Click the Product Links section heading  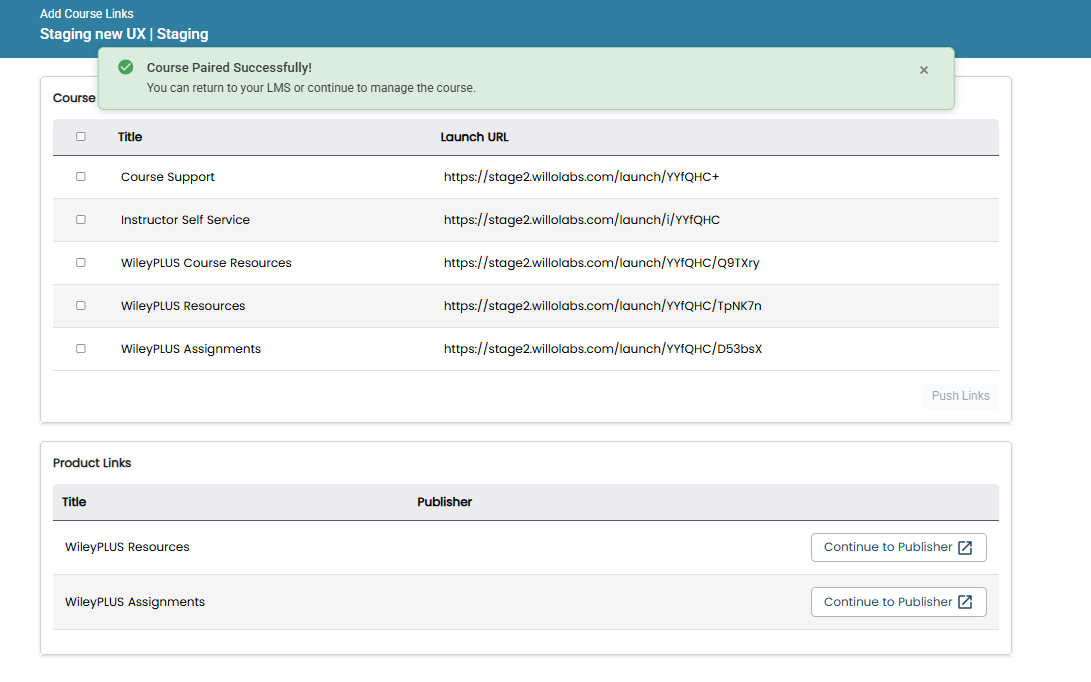pyautogui.click(x=92, y=463)
